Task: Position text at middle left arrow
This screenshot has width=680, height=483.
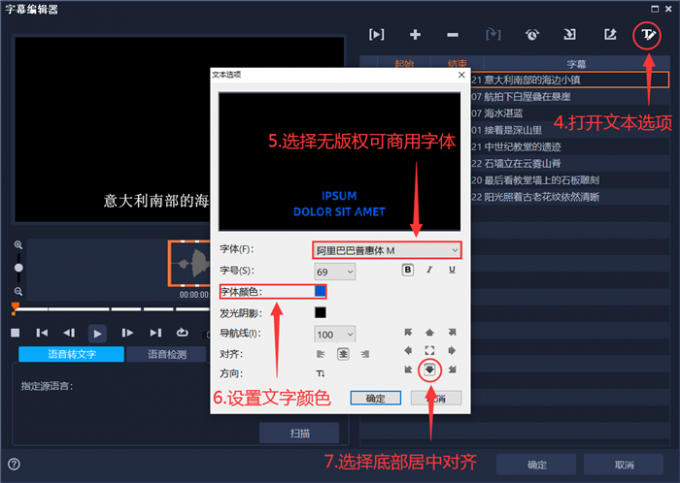Action: pos(408,350)
